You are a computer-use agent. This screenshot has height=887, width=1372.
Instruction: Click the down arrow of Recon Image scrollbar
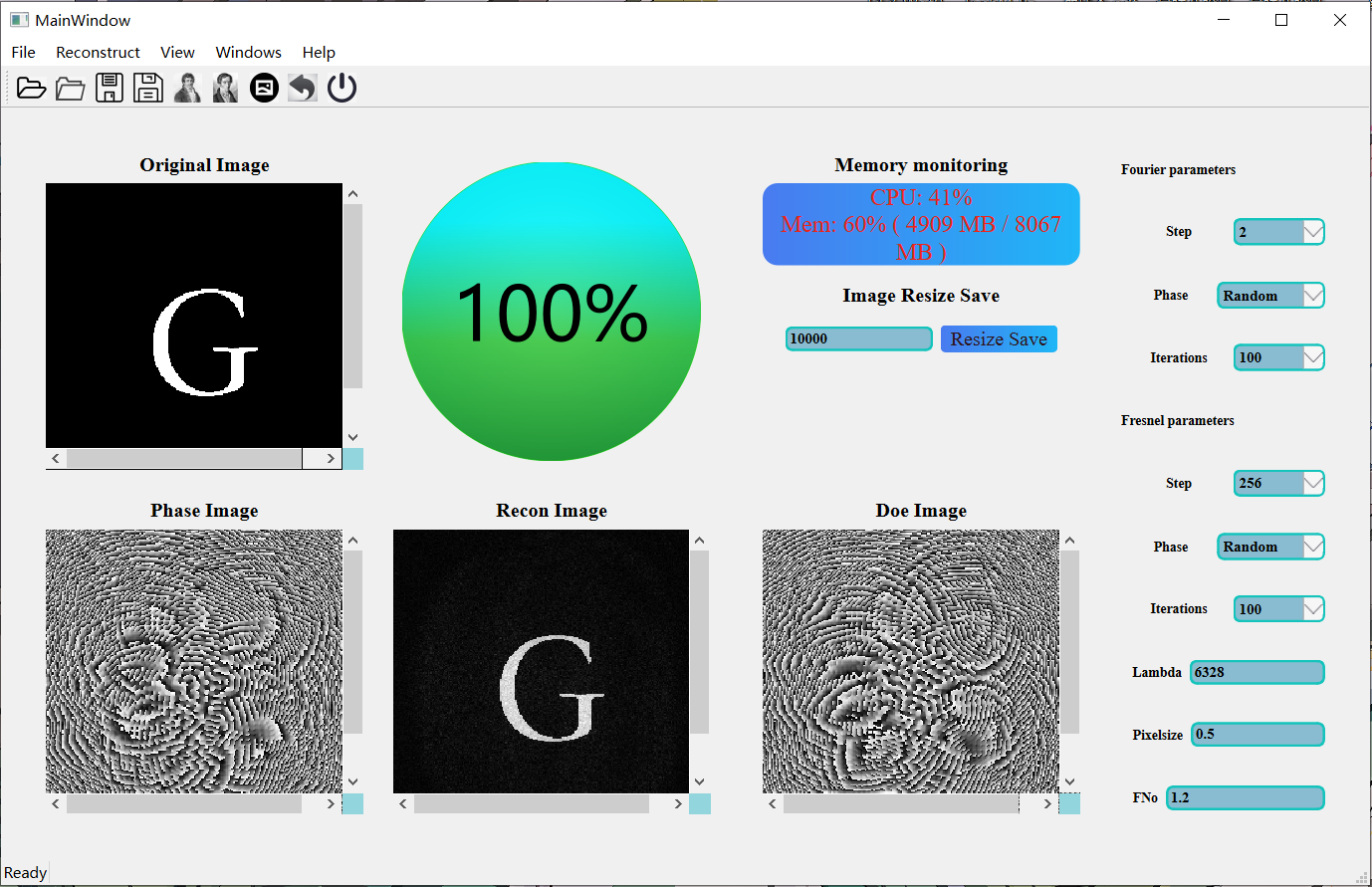pyautogui.click(x=700, y=782)
